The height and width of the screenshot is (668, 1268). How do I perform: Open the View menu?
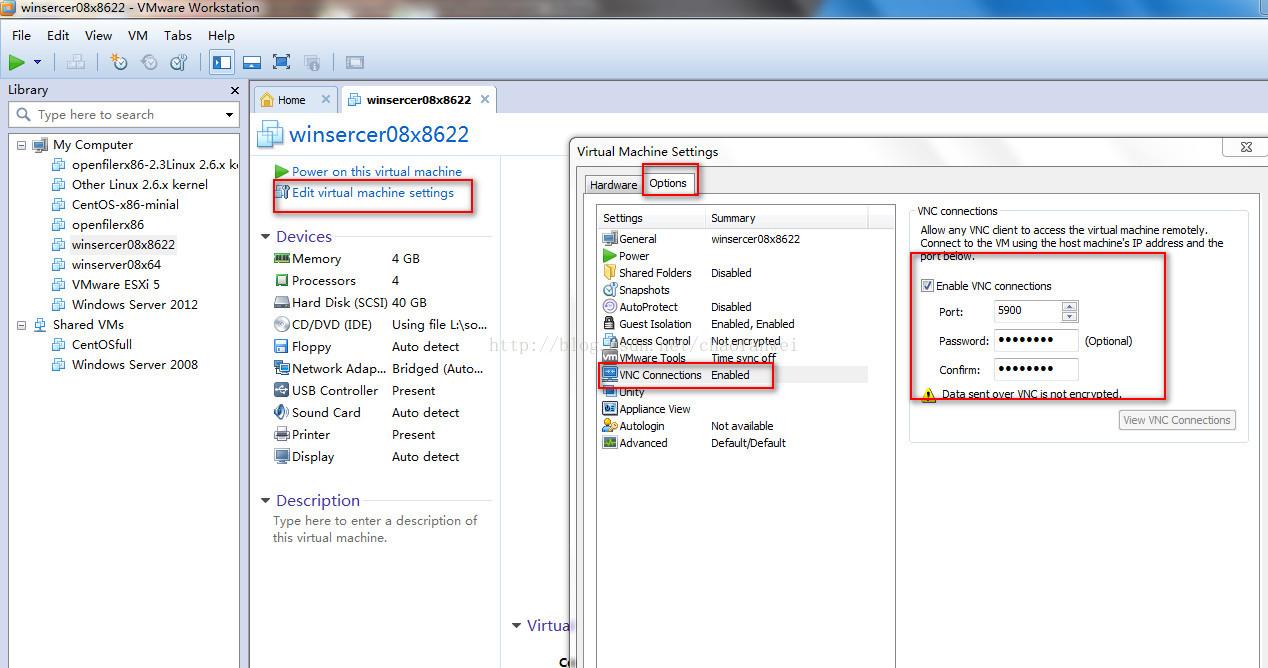98,35
